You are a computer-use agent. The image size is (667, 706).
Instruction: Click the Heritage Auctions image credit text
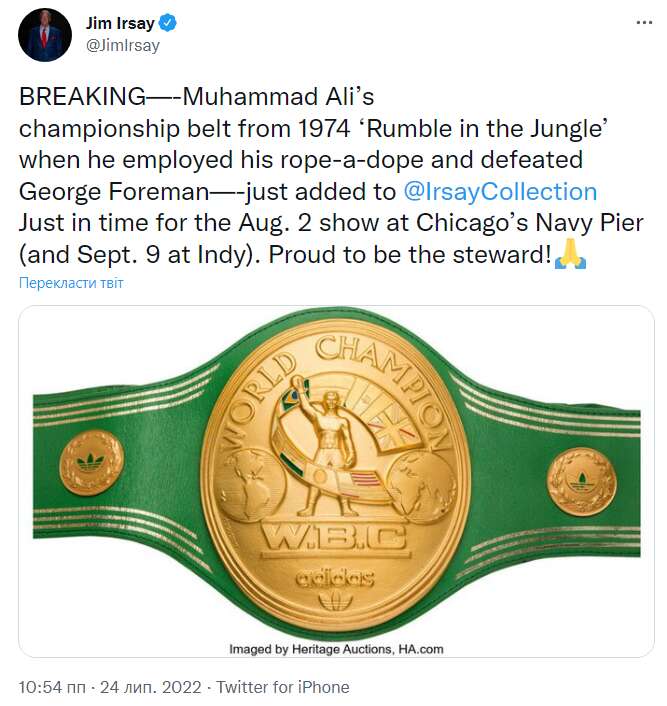pos(336,649)
